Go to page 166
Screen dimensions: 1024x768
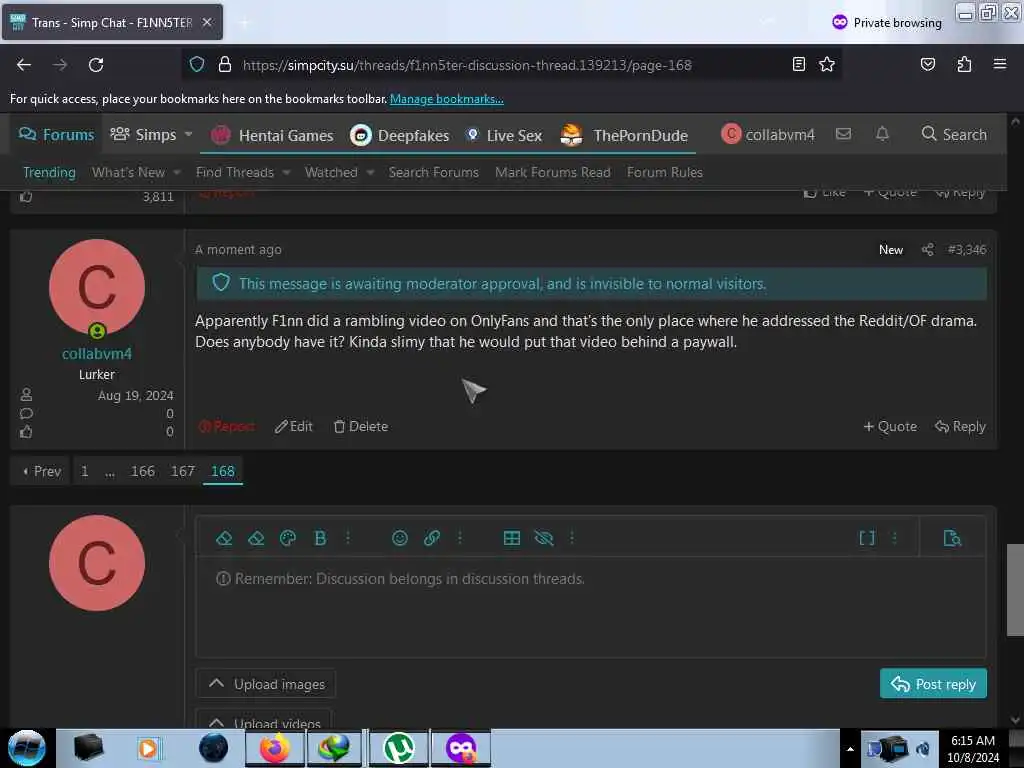click(x=143, y=471)
